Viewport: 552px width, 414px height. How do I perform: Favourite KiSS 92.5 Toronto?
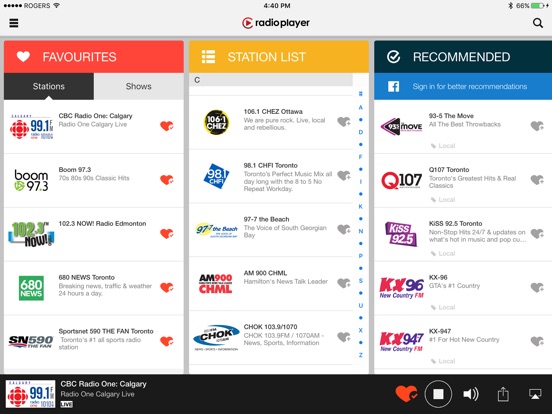click(537, 233)
